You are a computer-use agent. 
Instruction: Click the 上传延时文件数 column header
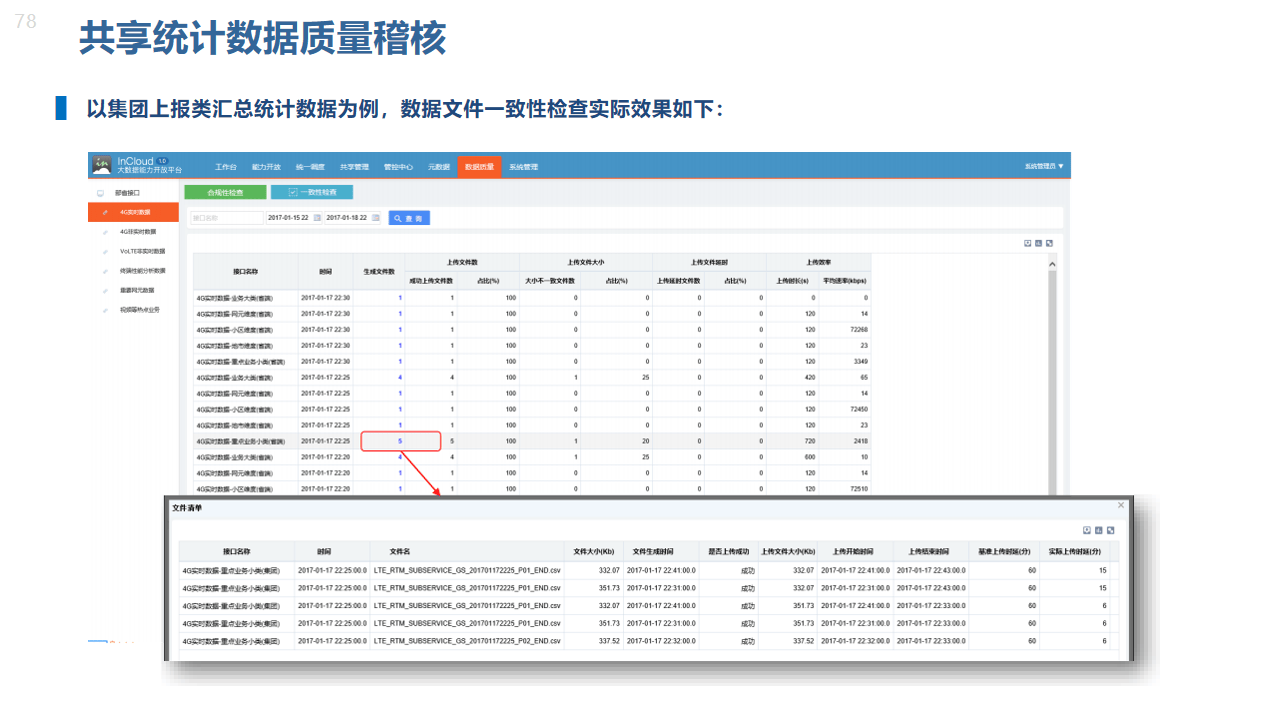point(679,281)
